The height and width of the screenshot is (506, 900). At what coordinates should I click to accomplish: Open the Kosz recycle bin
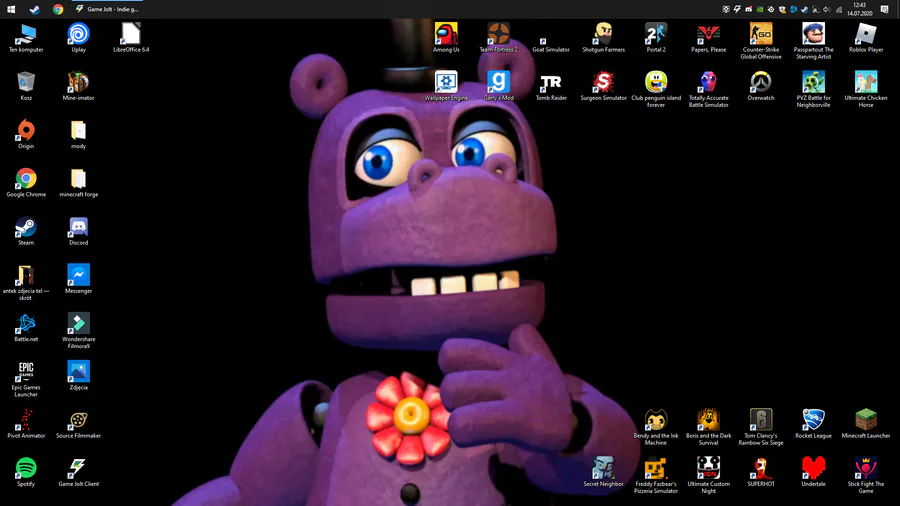click(x=26, y=86)
